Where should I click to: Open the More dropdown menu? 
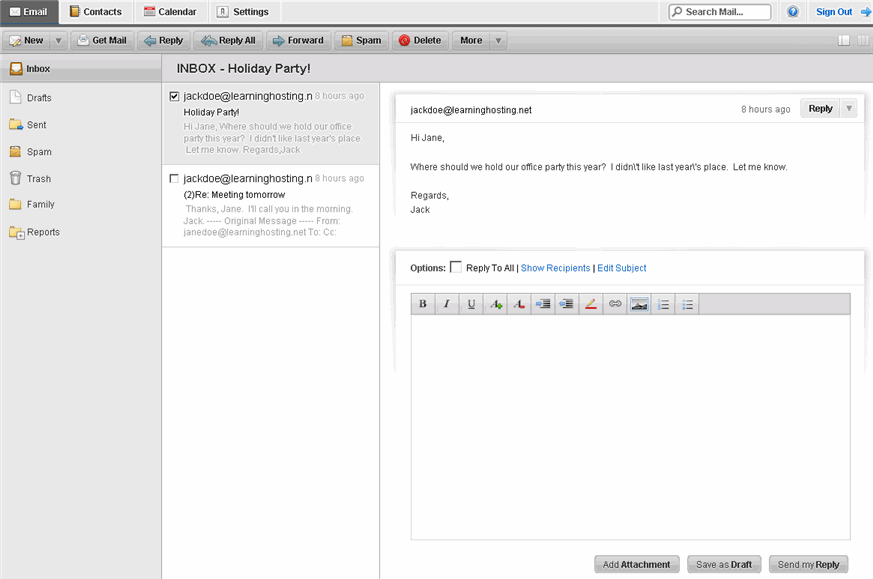479,41
